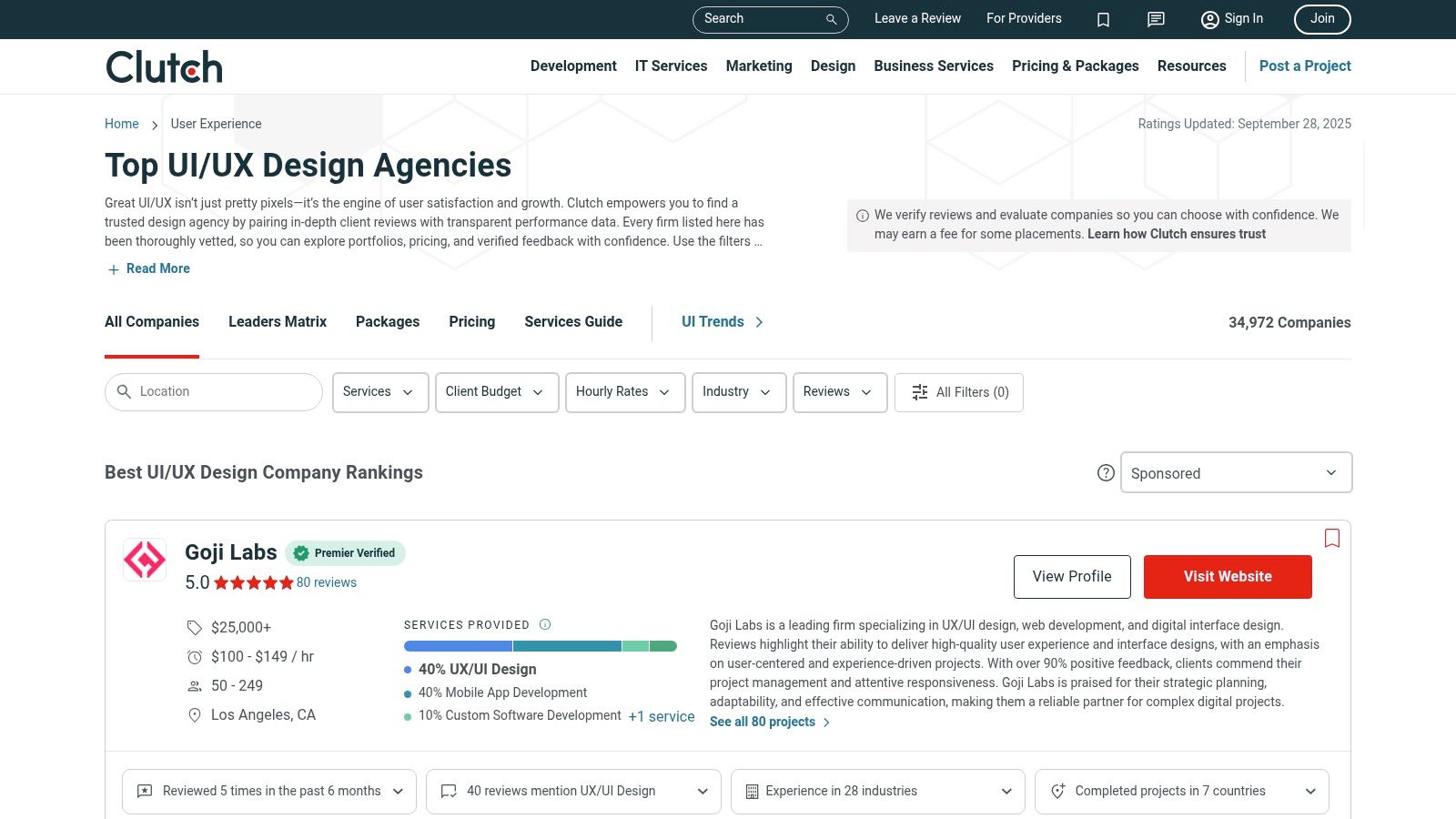Image resolution: width=1456 pixels, height=819 pixels.
Task: Click the search magnifier icon in header
Action: coord(831,19)
